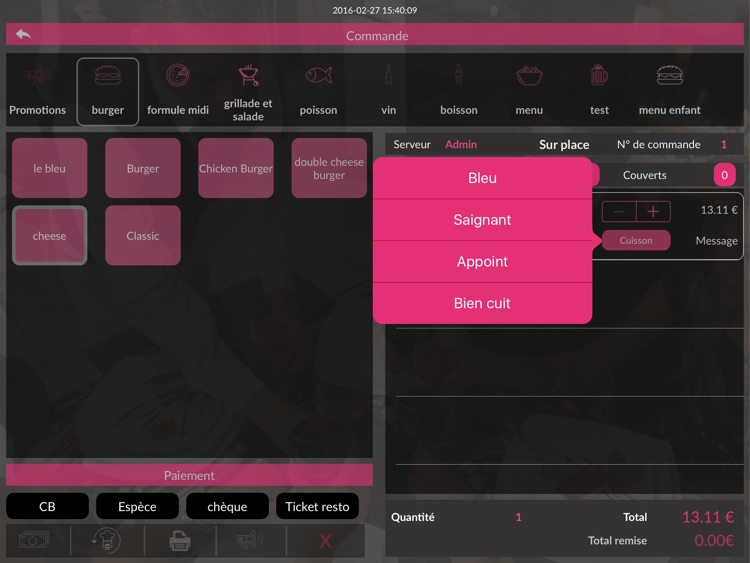Click the Total 13.11 € amount
The height and width of the screenshot is (563, 750).
coord(708,517)
